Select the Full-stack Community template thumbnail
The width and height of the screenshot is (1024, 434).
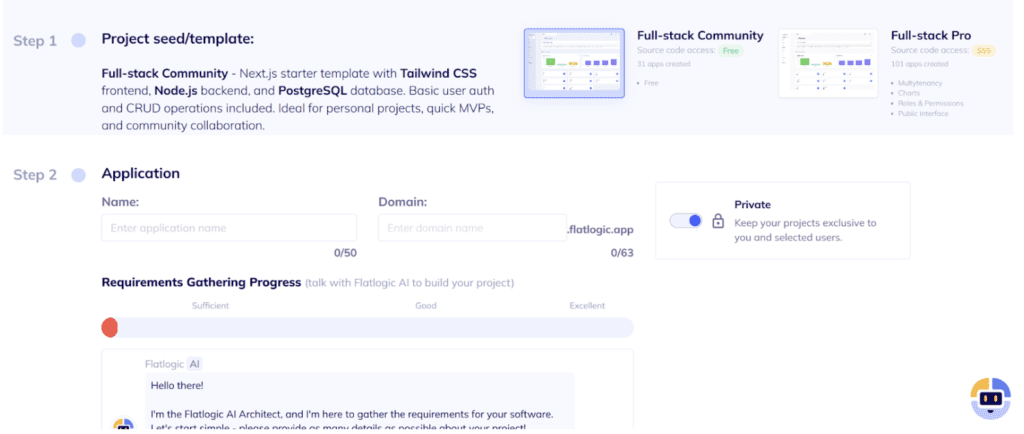tap(574, 63)
